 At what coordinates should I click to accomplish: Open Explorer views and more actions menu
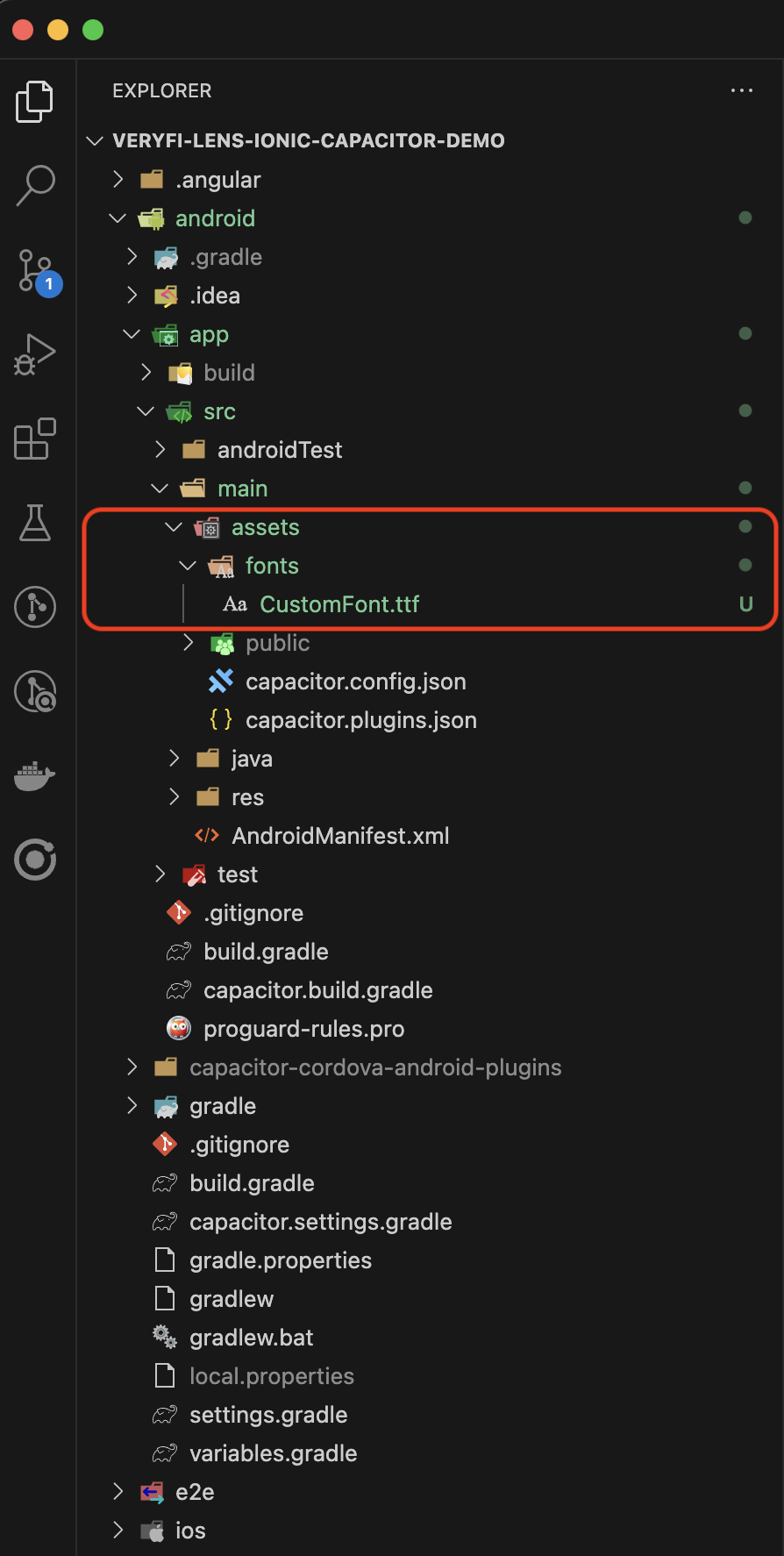(742, 90)
